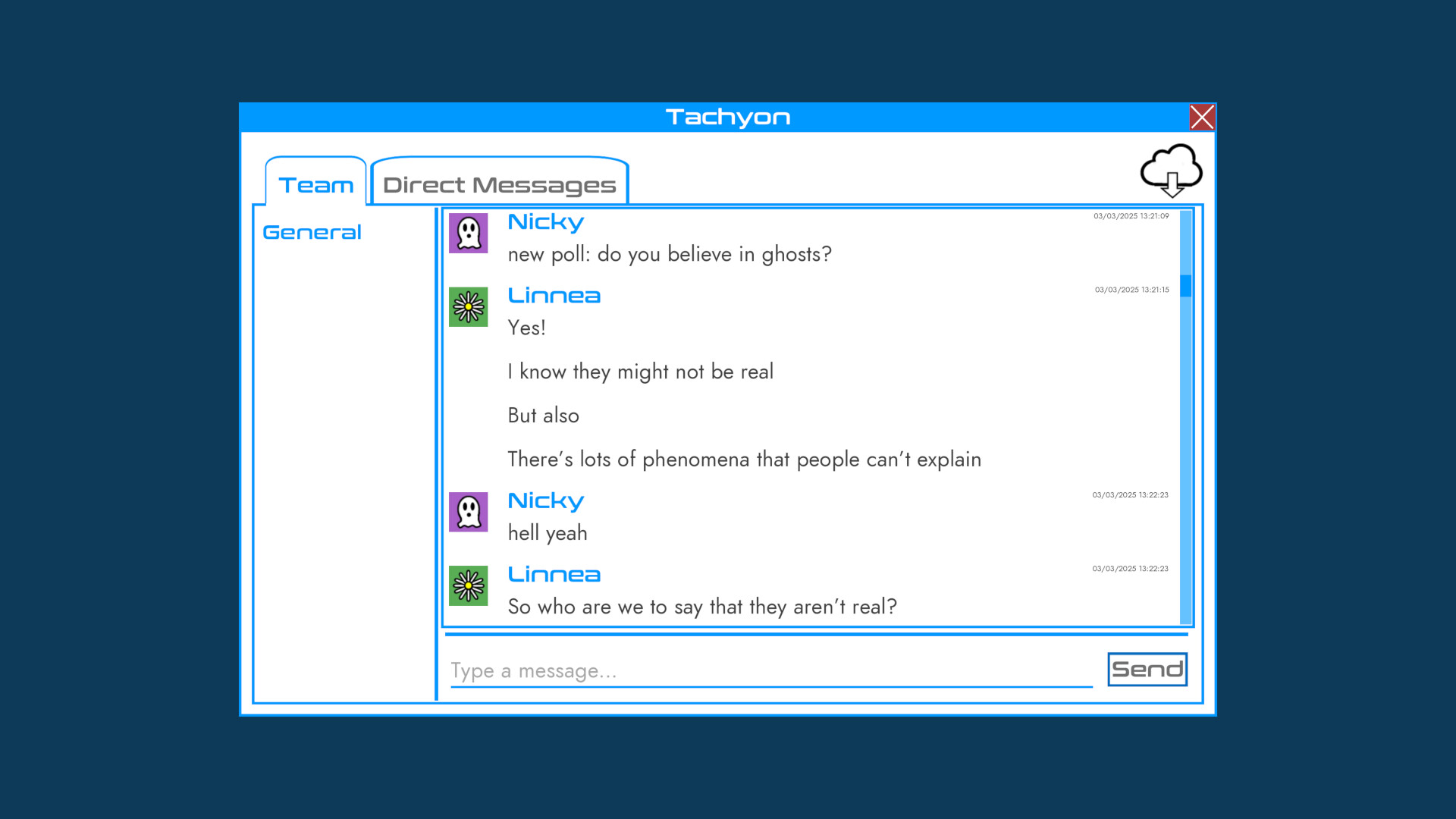The height and width of the screenshot is (819, 1456).
Task: Click Nicky's ghost avatar on the poll message
Action: pyautogui.click(x=468, y=234)
